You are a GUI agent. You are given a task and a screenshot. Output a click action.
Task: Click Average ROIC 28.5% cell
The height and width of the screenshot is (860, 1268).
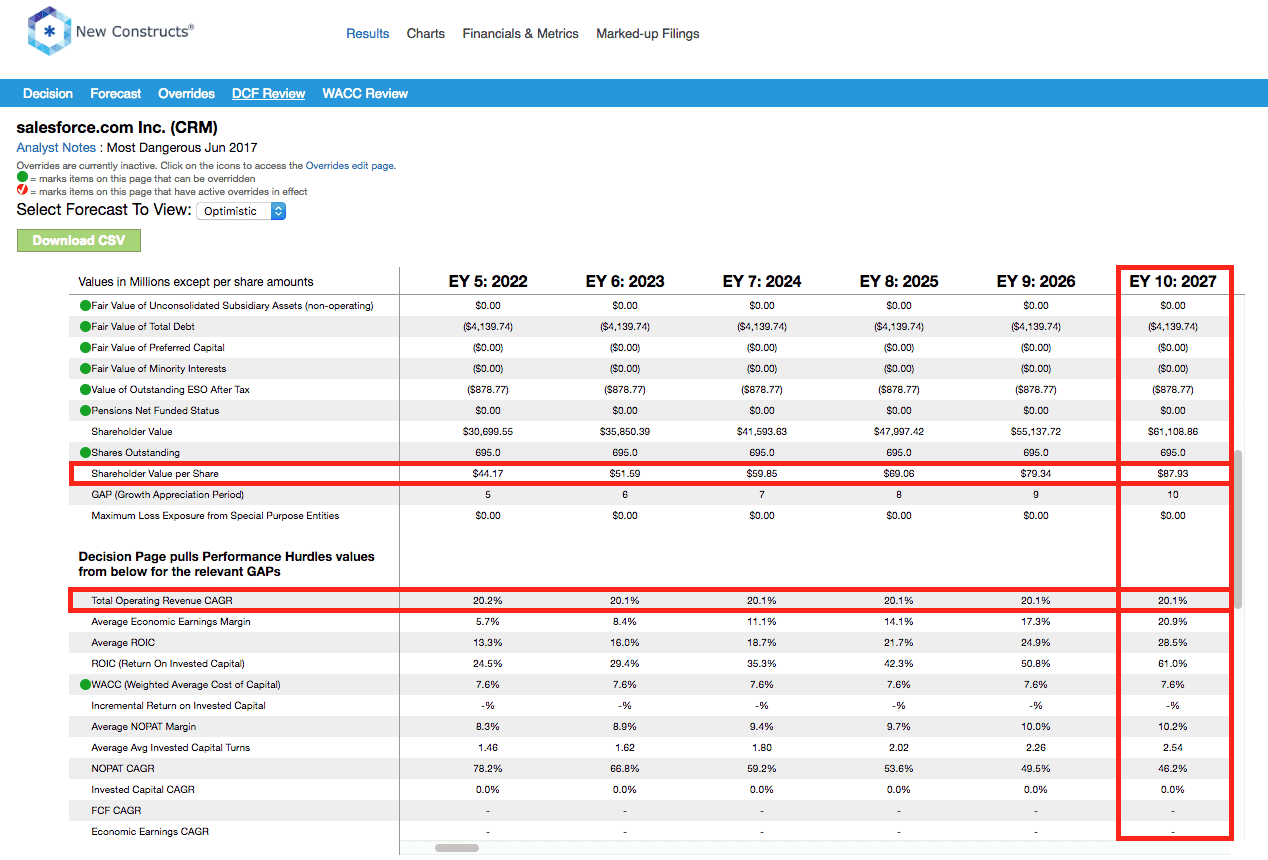(1173, 642)
